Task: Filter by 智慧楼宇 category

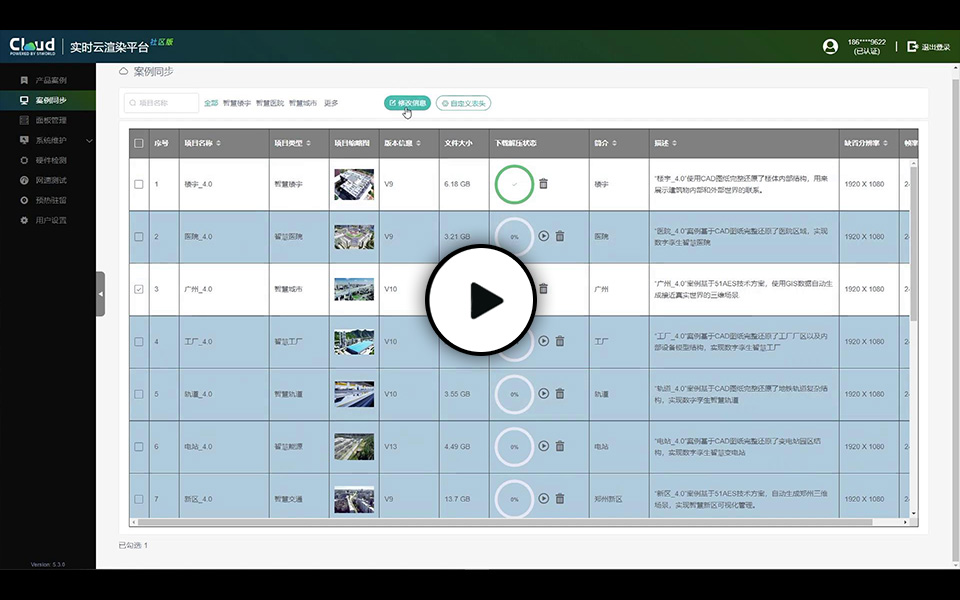Action: pos(236,103)
